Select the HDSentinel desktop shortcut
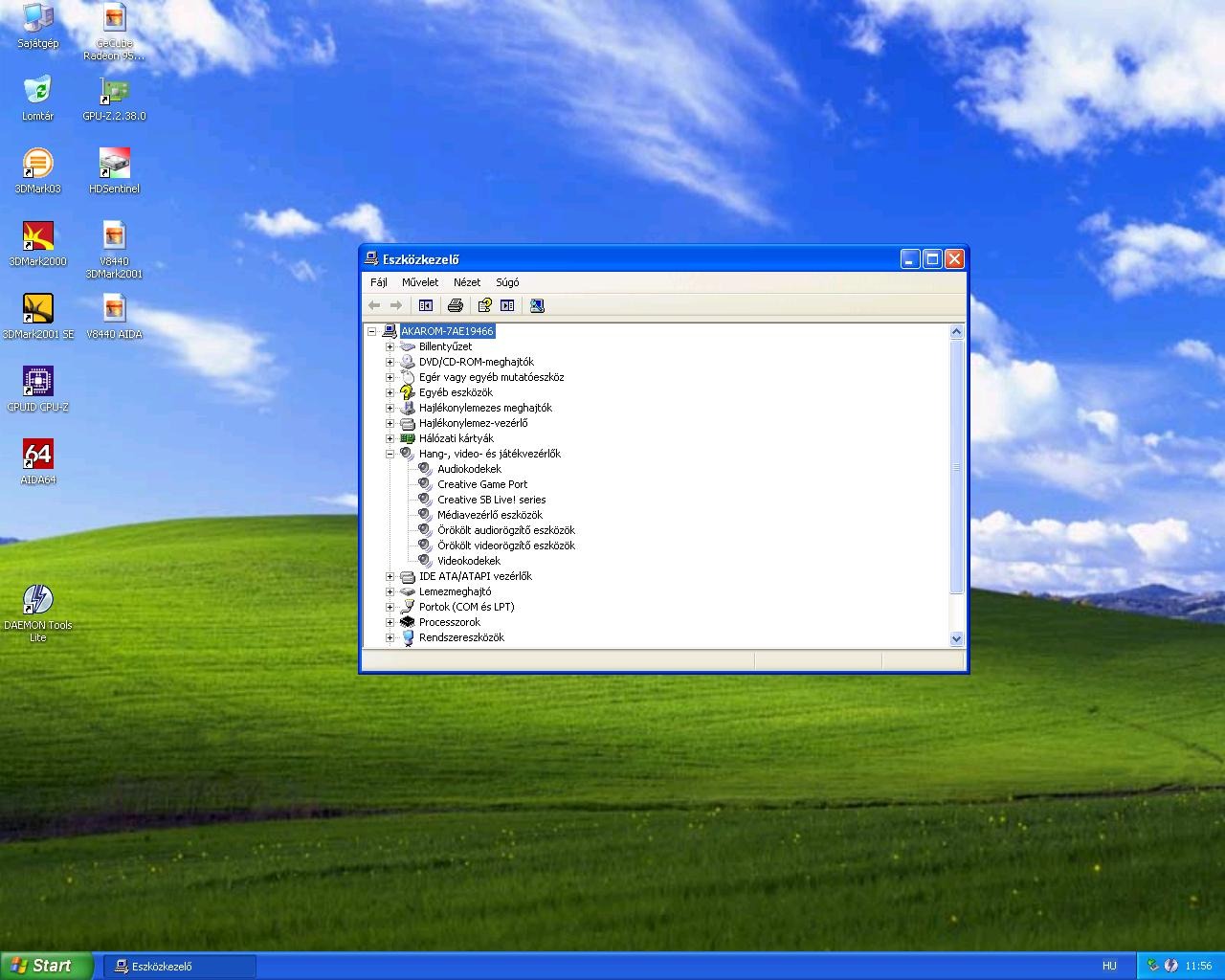This screenshot has height=980, width=1225. pyautogui.click(x=115, y=171)
